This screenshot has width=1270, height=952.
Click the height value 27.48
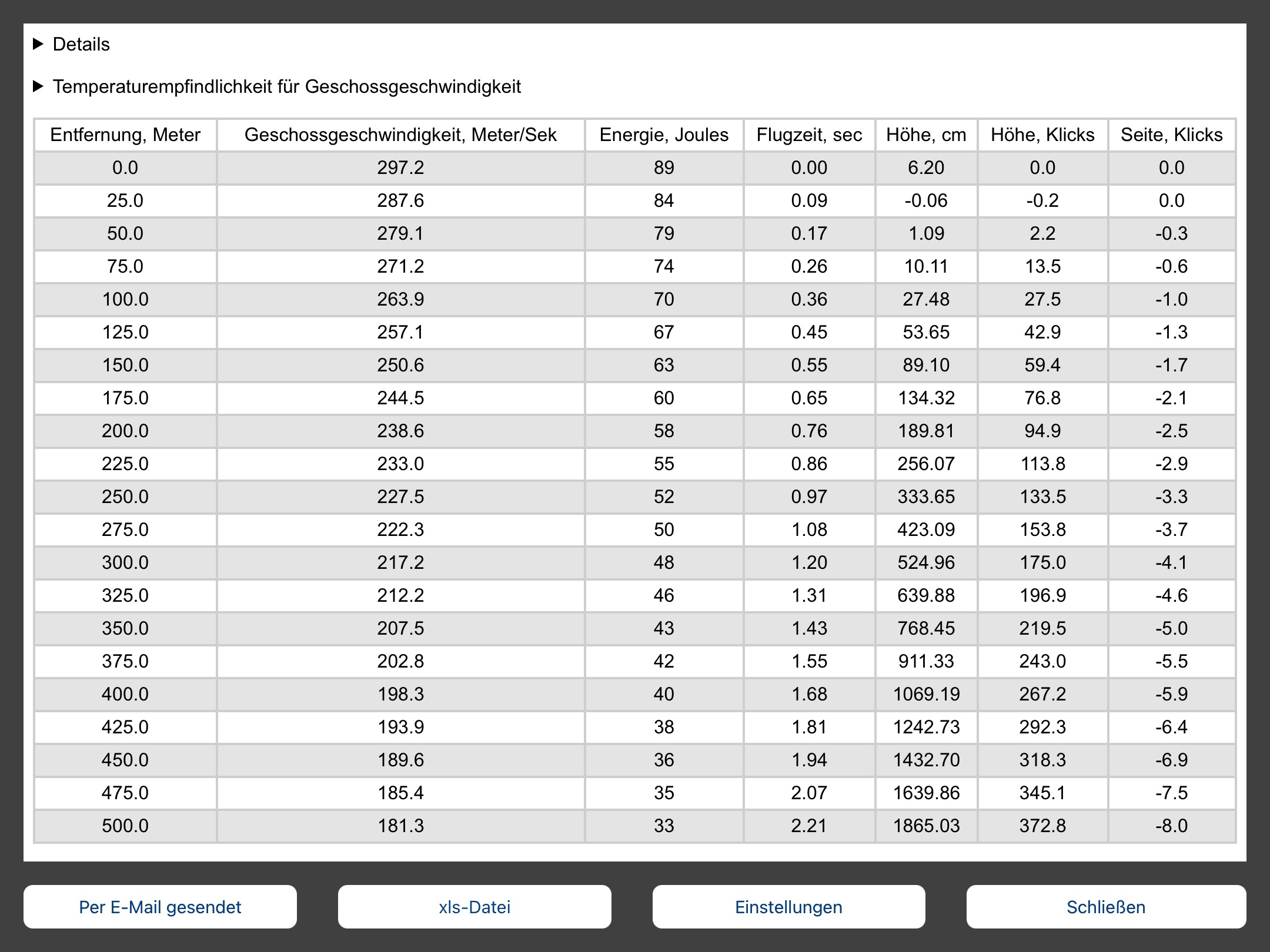tap(926, 299)
